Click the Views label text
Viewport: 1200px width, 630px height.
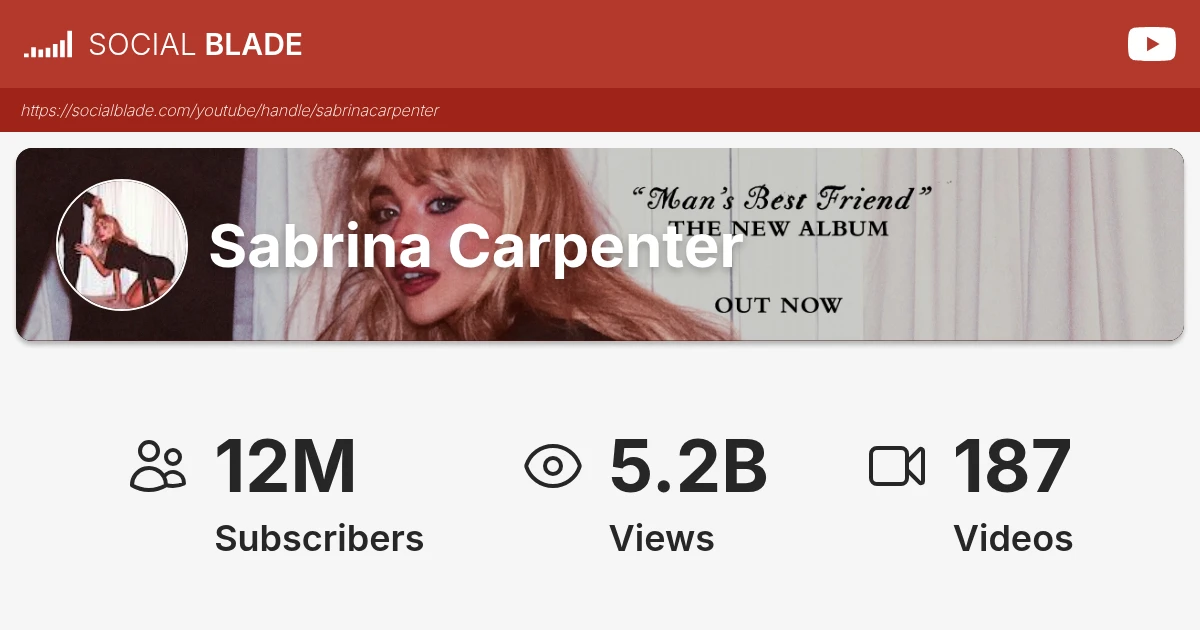(661, 539)
